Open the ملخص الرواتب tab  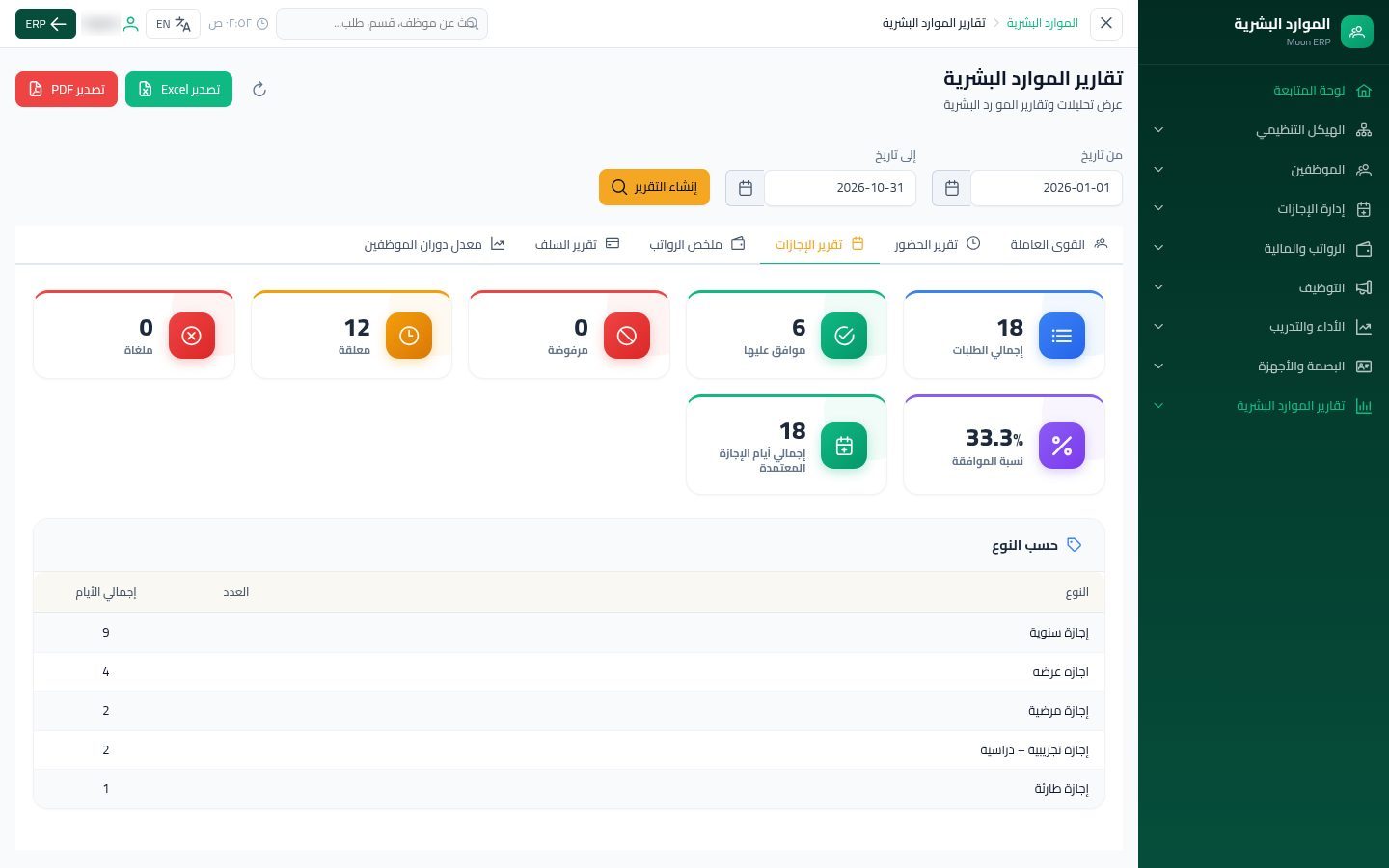coord(696,245)
